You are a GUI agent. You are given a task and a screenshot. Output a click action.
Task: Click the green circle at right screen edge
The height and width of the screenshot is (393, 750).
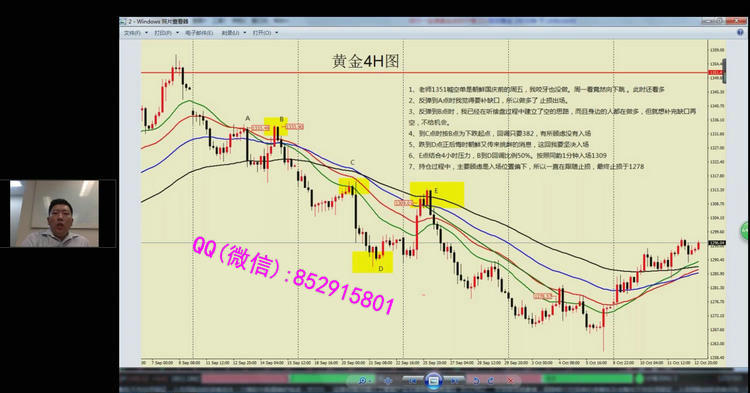click(745, 231)
